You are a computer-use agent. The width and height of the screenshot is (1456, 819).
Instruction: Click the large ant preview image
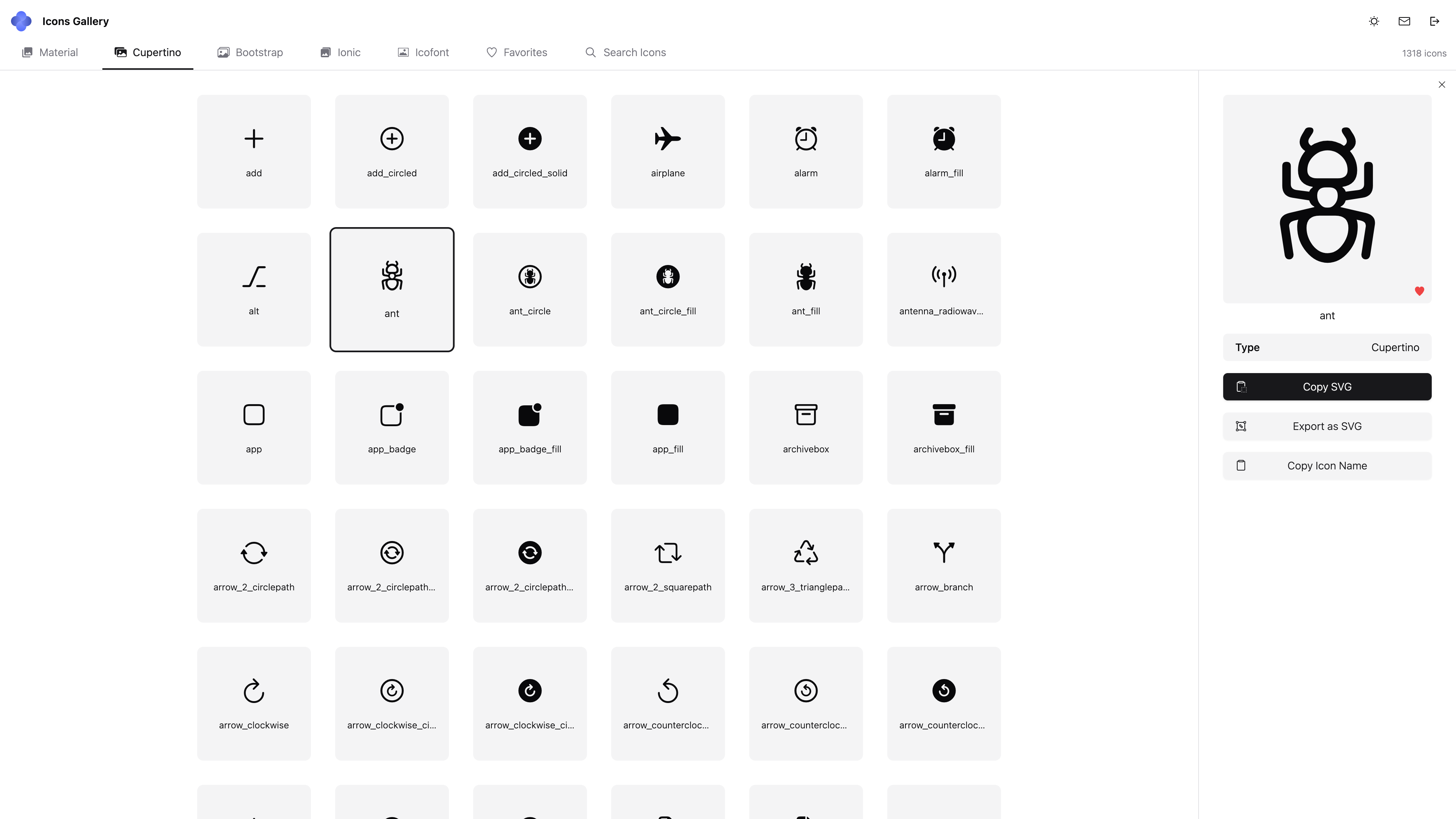coord(1327,195)
